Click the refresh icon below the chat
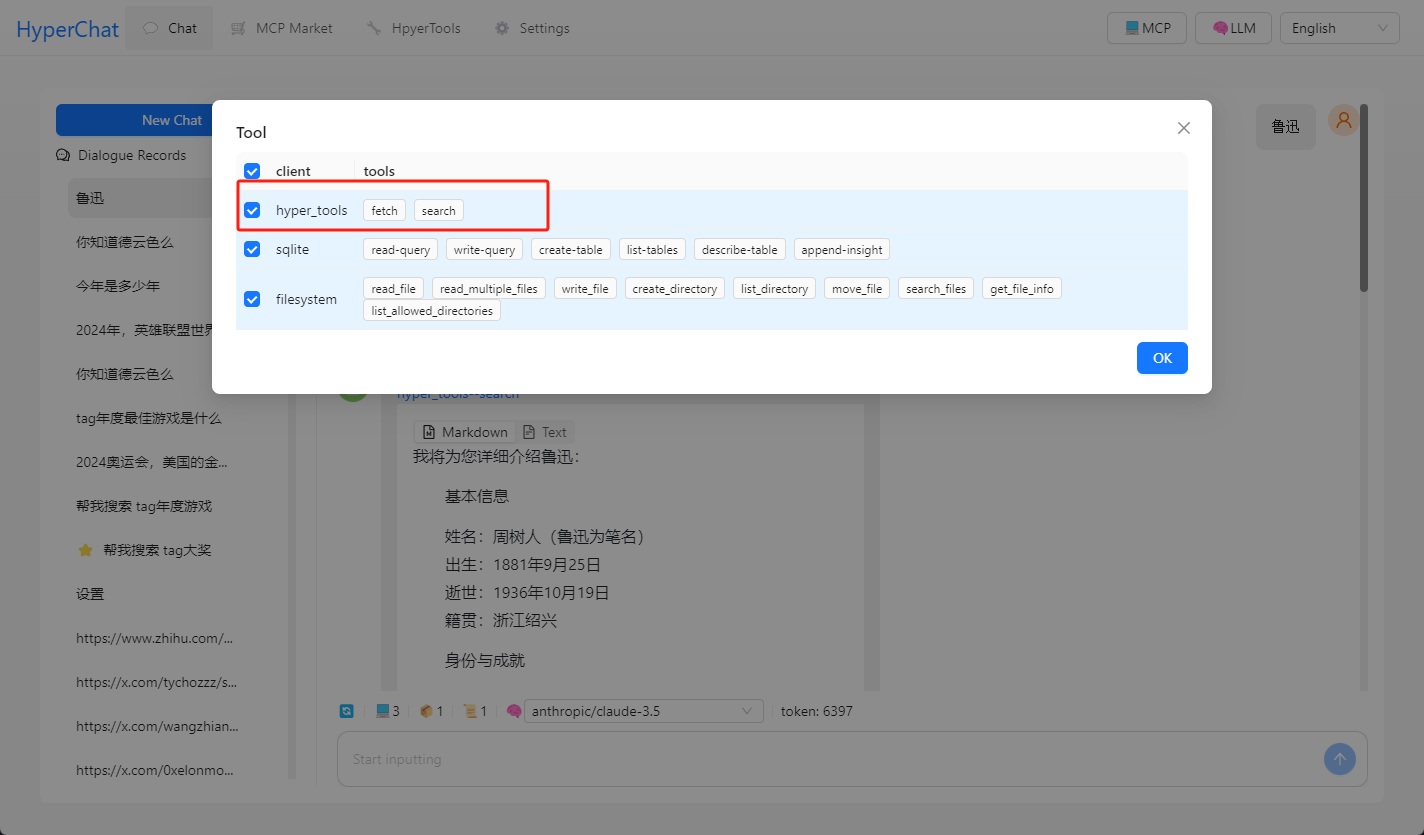1424x835 pixels. coord(347,711)
